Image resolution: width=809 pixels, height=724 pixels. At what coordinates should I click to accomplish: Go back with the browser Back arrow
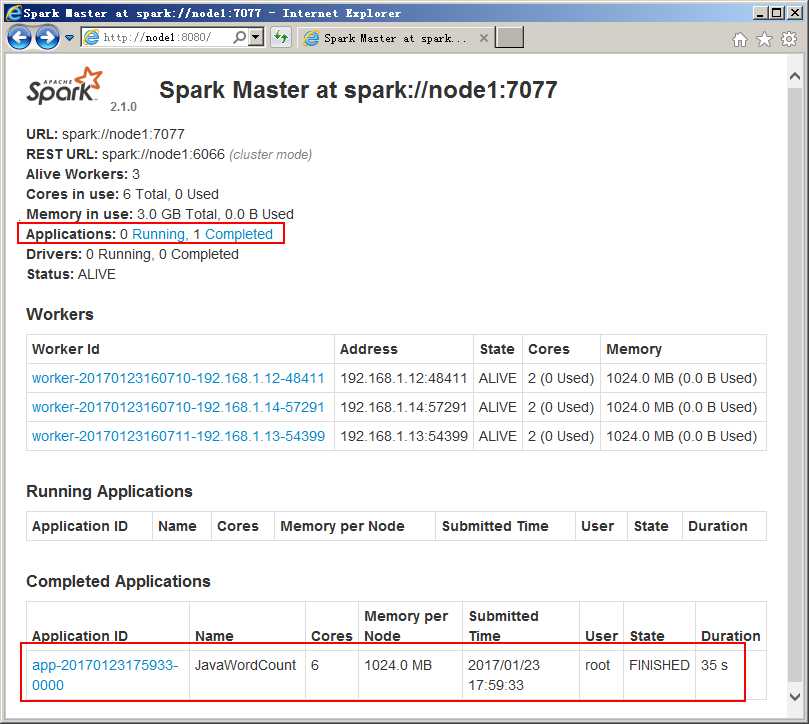pos(19,38)
